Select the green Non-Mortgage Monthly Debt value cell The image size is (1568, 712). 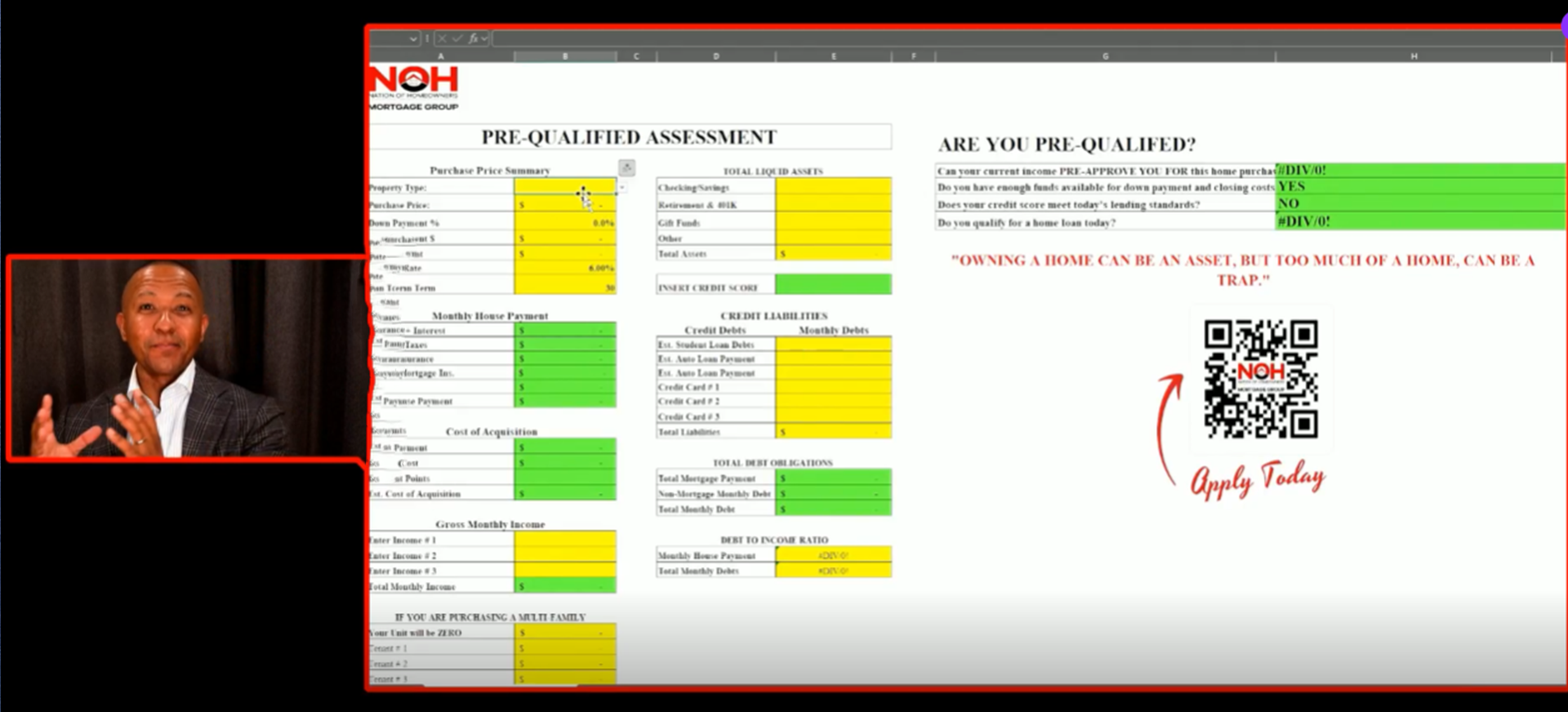point(834,494)
